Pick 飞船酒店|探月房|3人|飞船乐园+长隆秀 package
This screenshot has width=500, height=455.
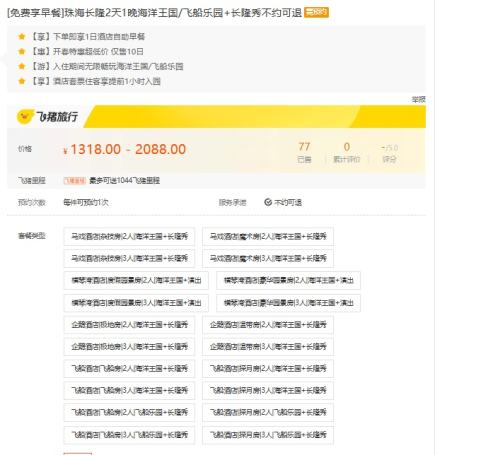click(x=268, y=435)
